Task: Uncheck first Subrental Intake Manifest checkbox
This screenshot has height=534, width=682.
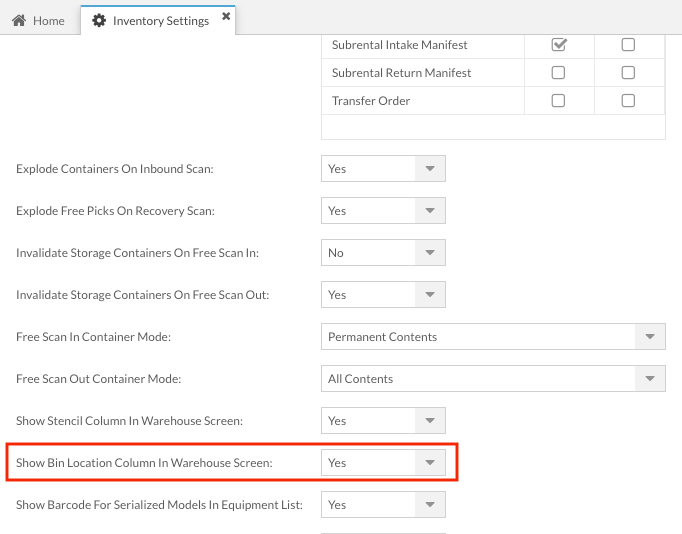Action: coord(559,45)
